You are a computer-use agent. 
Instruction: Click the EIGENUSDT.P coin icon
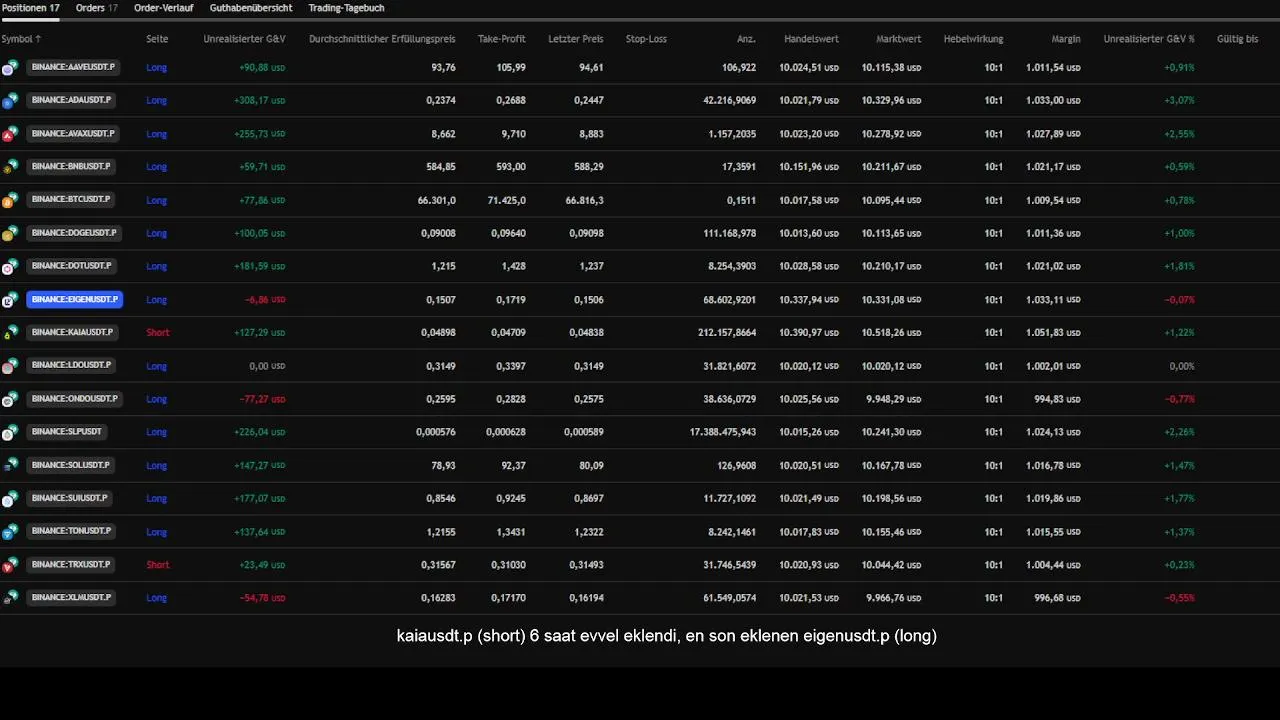(x=10, y=300)
